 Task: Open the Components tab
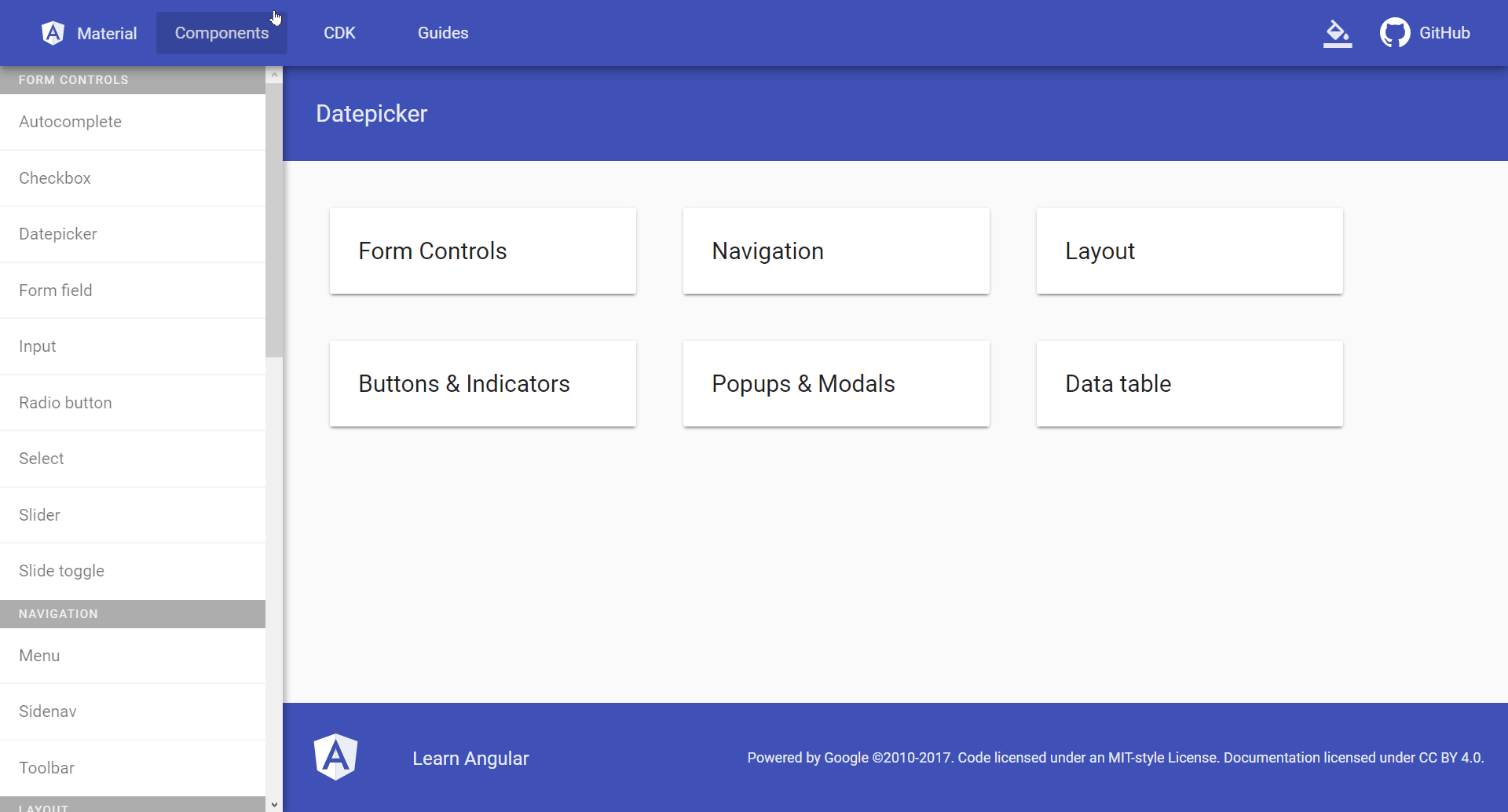point(221,33)
